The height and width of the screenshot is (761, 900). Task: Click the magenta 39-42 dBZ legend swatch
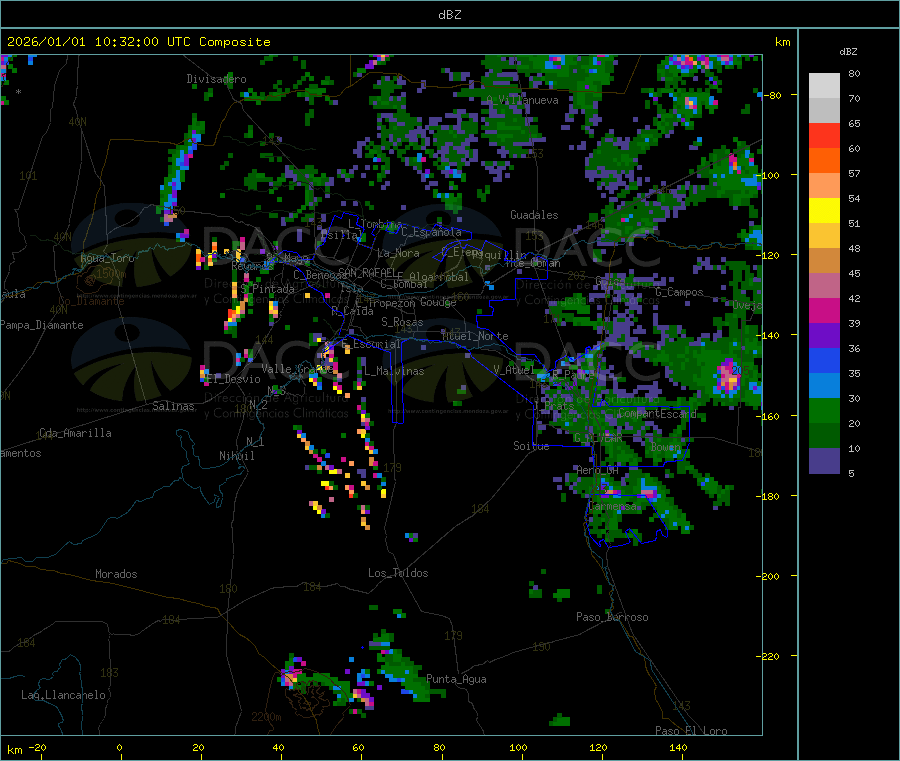(x=824, y=310)
